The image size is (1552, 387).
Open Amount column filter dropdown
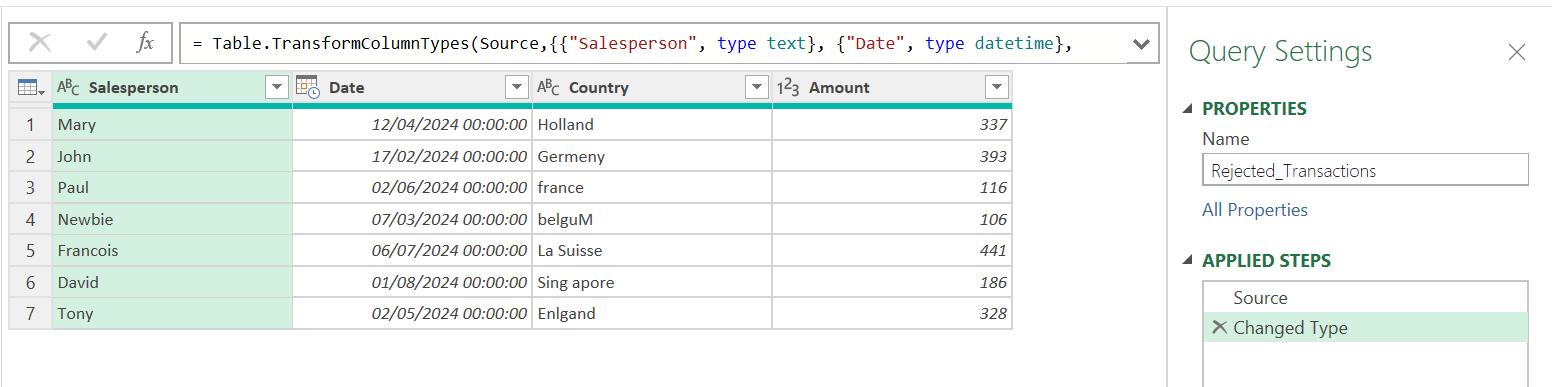pyautogui.click(x=997, y=88)
